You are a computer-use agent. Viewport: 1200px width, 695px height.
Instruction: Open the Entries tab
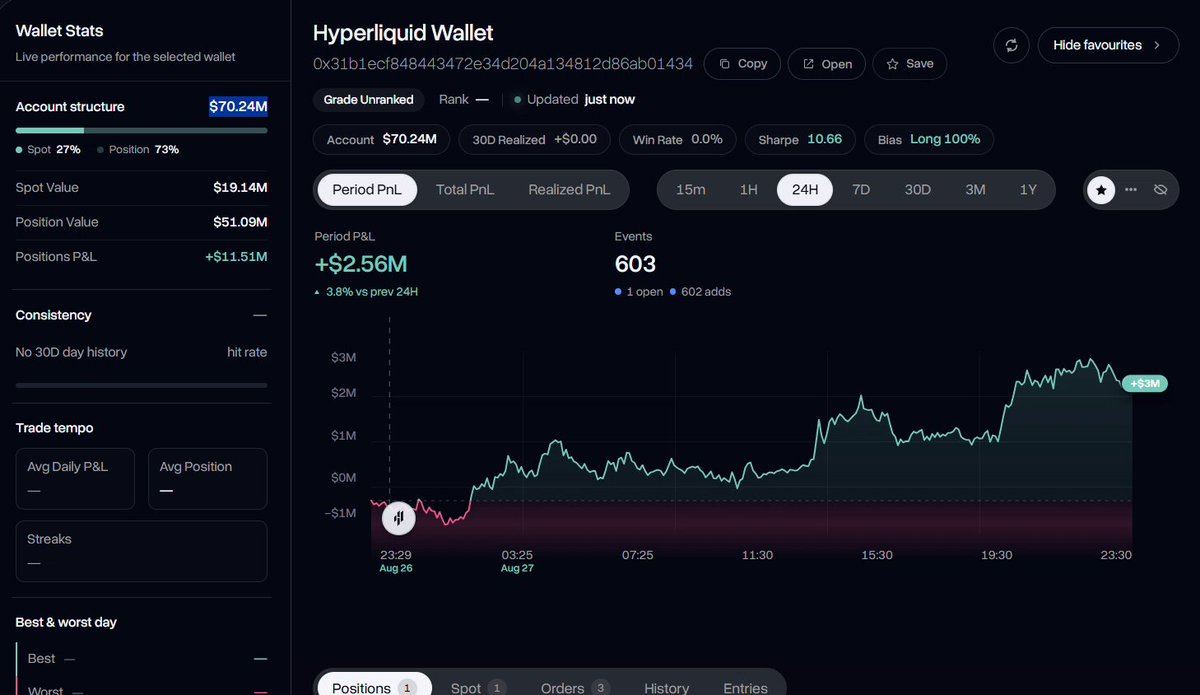pyautogui.click(x=745, y=686)
